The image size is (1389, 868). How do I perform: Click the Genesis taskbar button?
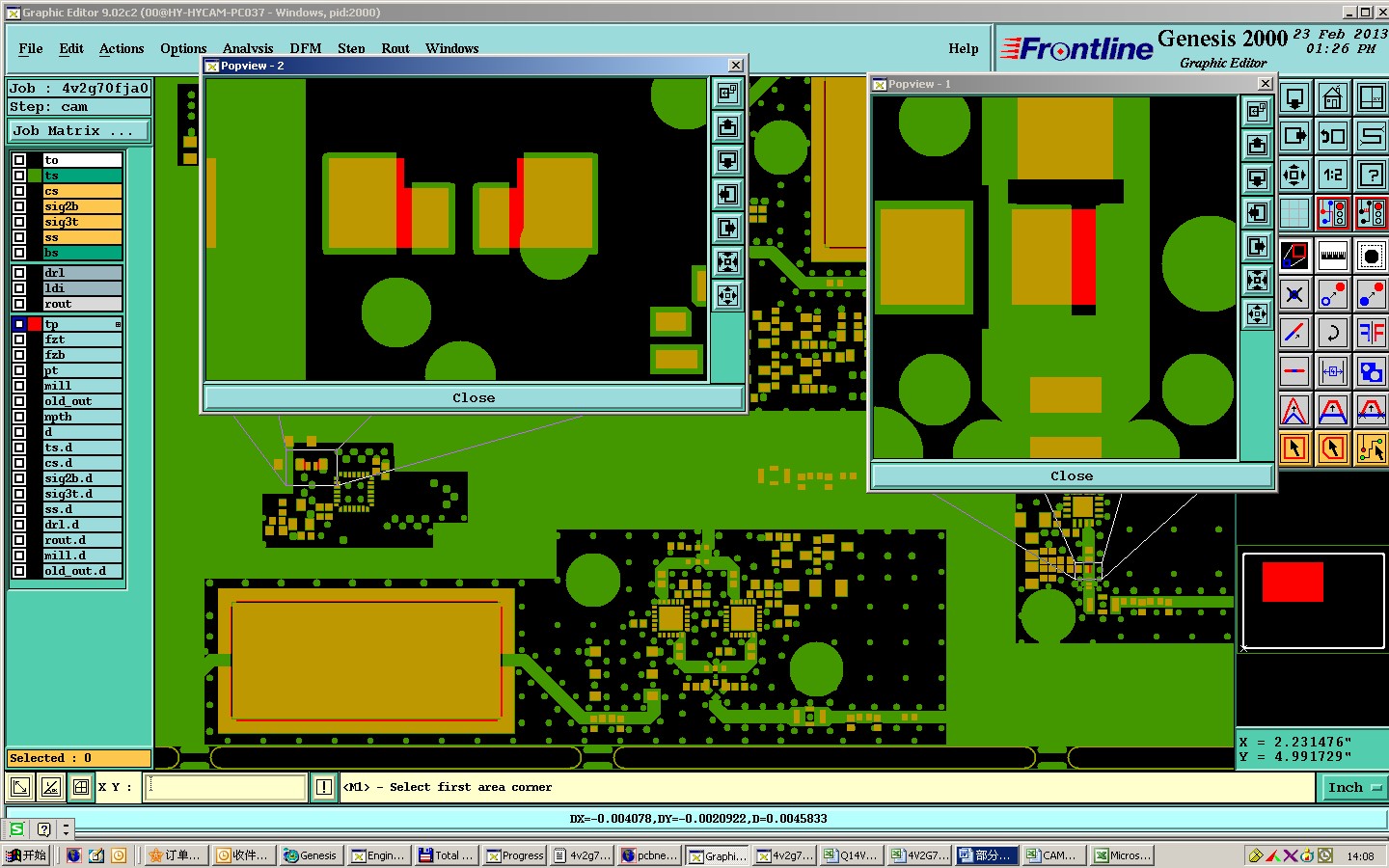tap(311, 855)
